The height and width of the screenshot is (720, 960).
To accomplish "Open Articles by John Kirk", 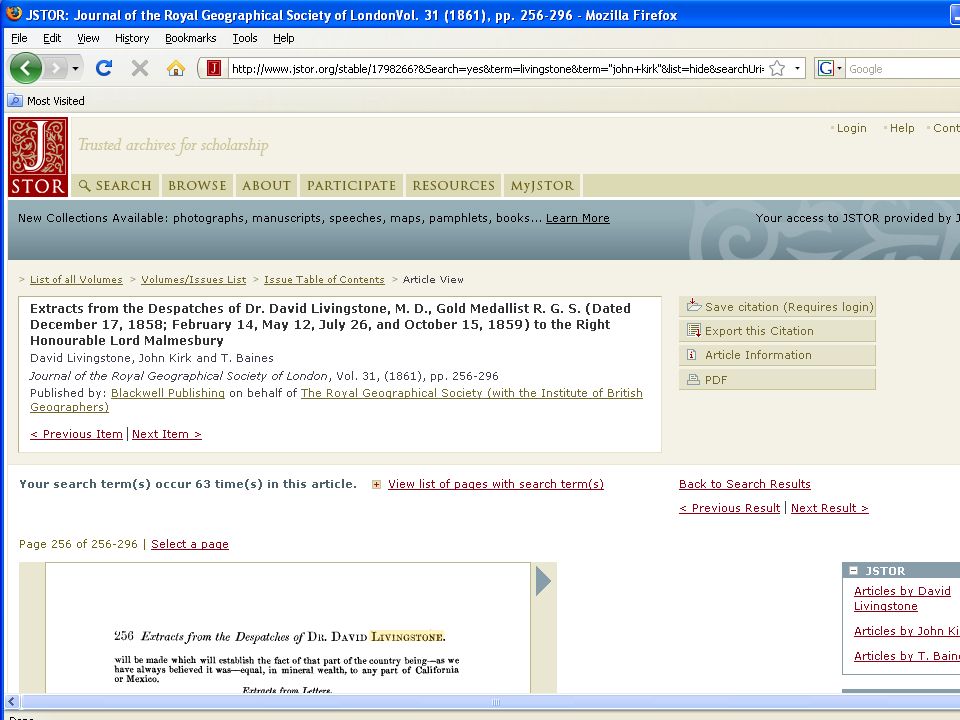I will (907, 631).
